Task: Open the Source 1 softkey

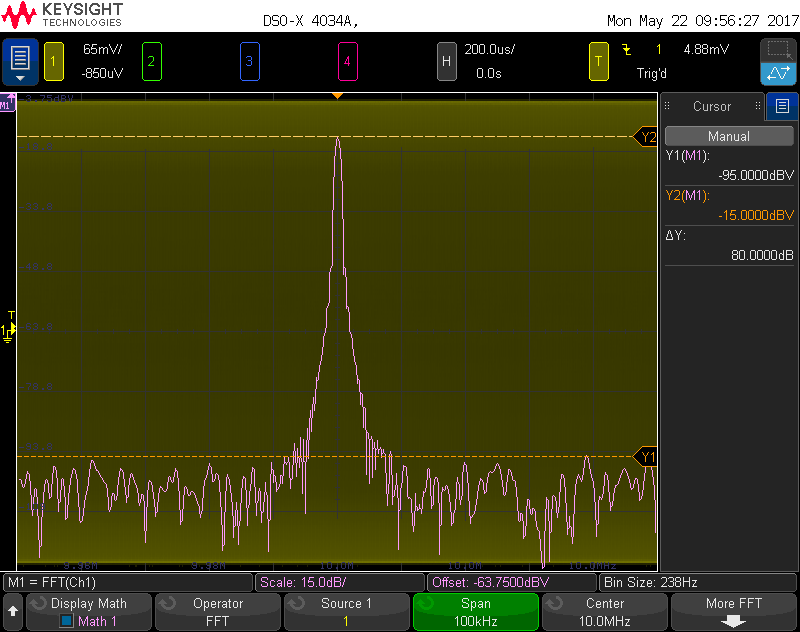Action: coord(347,612)
